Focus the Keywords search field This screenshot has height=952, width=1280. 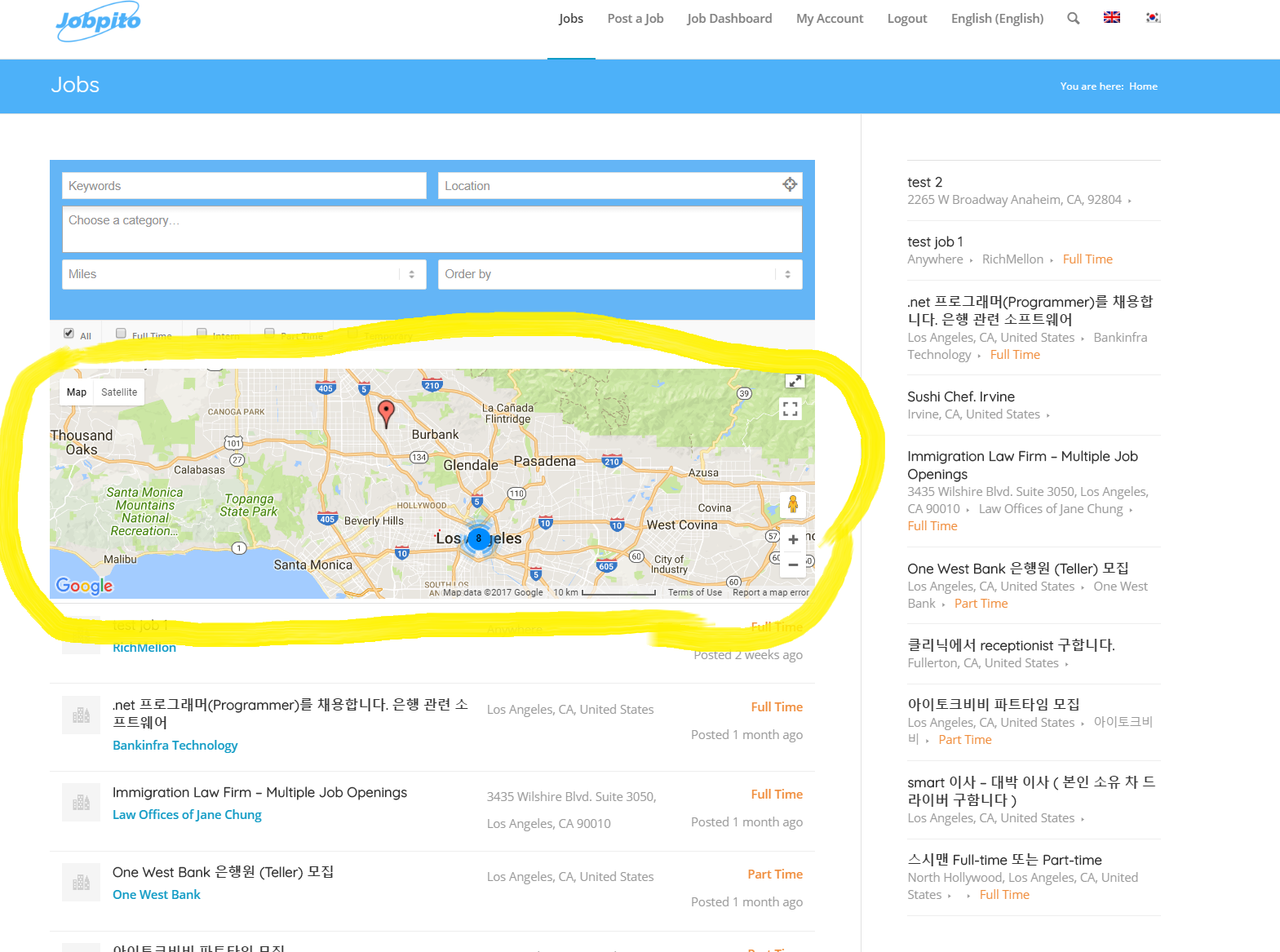(x=244, y=186)
